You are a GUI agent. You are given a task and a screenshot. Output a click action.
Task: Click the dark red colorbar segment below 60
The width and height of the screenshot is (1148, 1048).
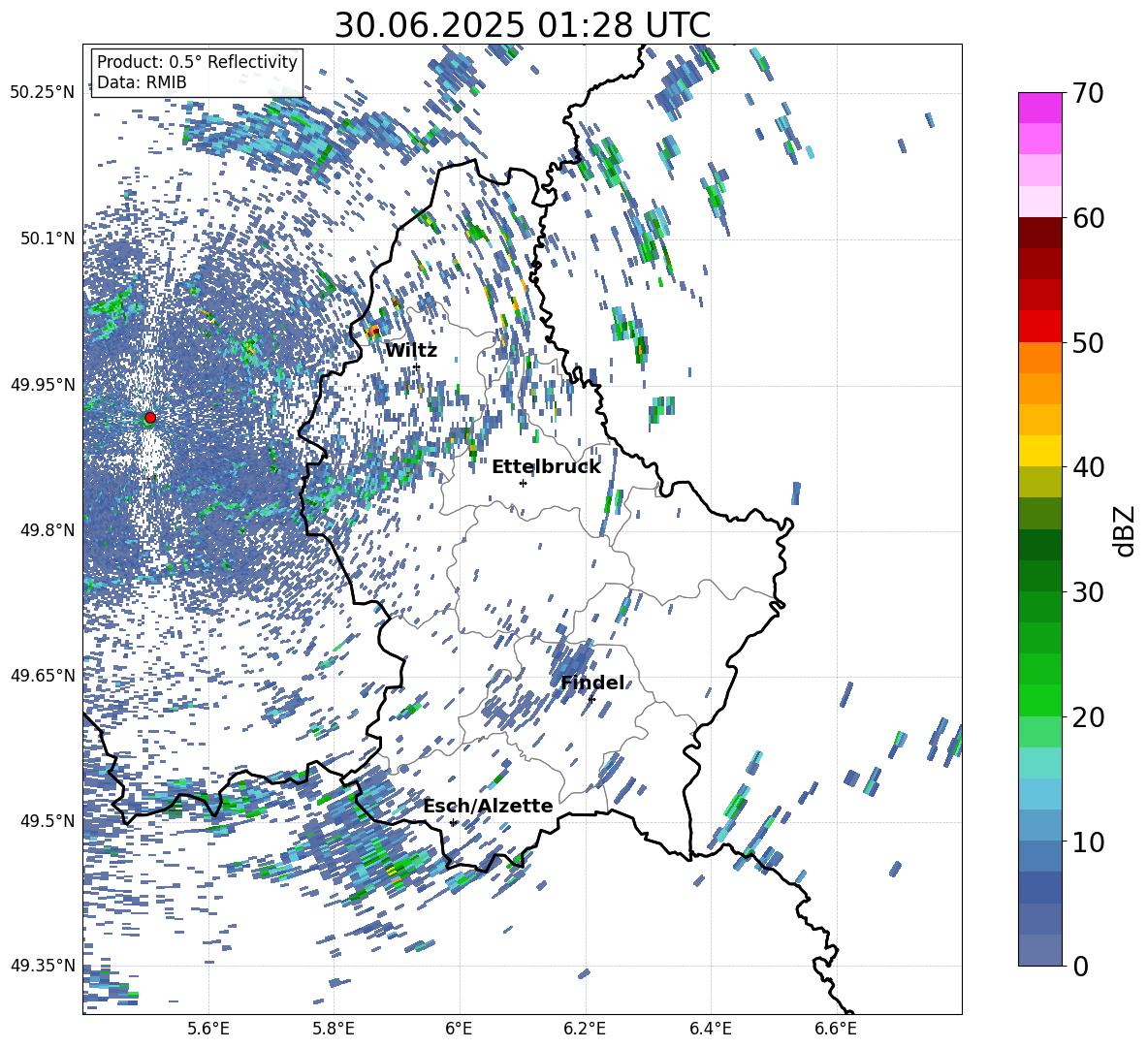(1039, 233)
